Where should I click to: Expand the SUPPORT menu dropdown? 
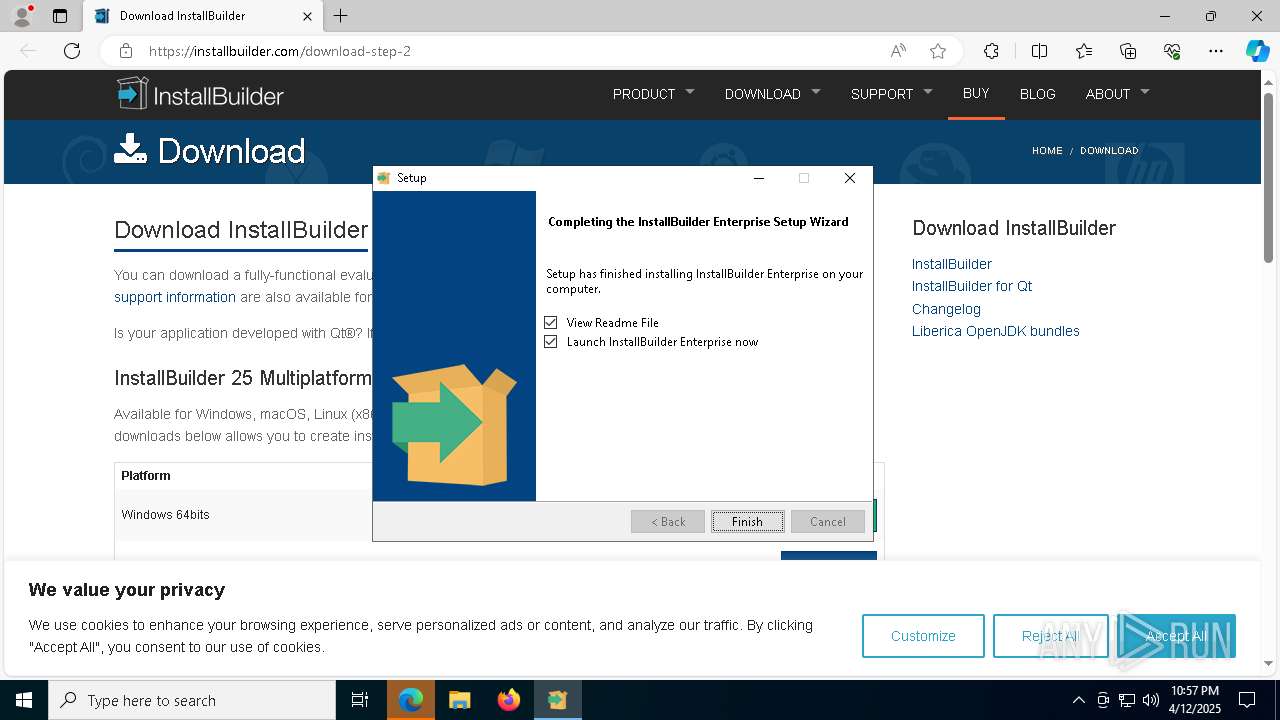(891, 94)
